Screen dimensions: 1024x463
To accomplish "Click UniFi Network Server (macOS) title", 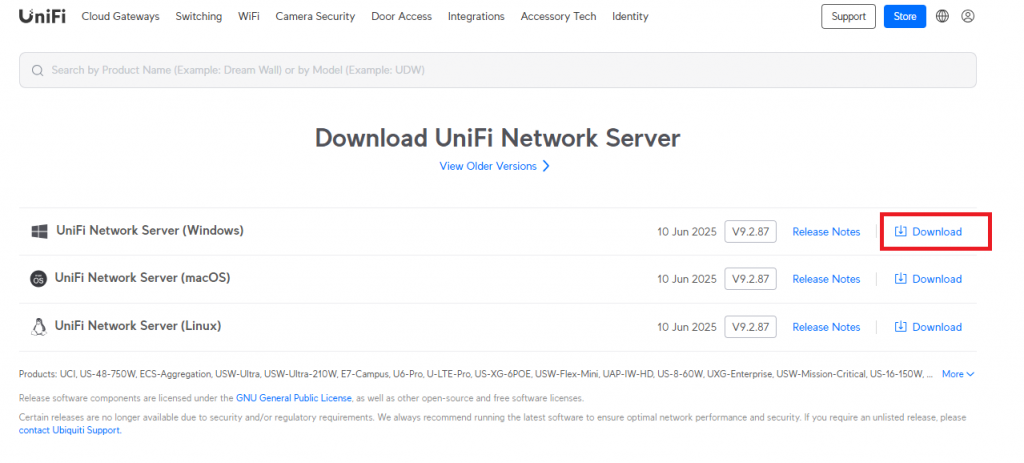I will 142,278.
